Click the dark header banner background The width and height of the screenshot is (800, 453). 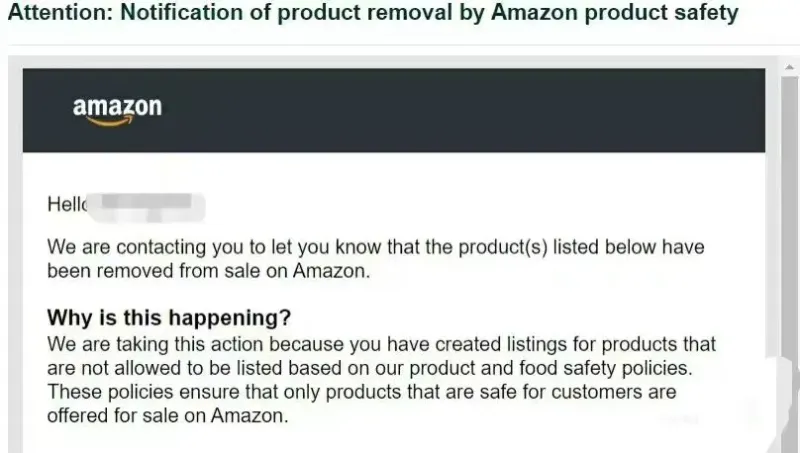[x=450, y=110]
